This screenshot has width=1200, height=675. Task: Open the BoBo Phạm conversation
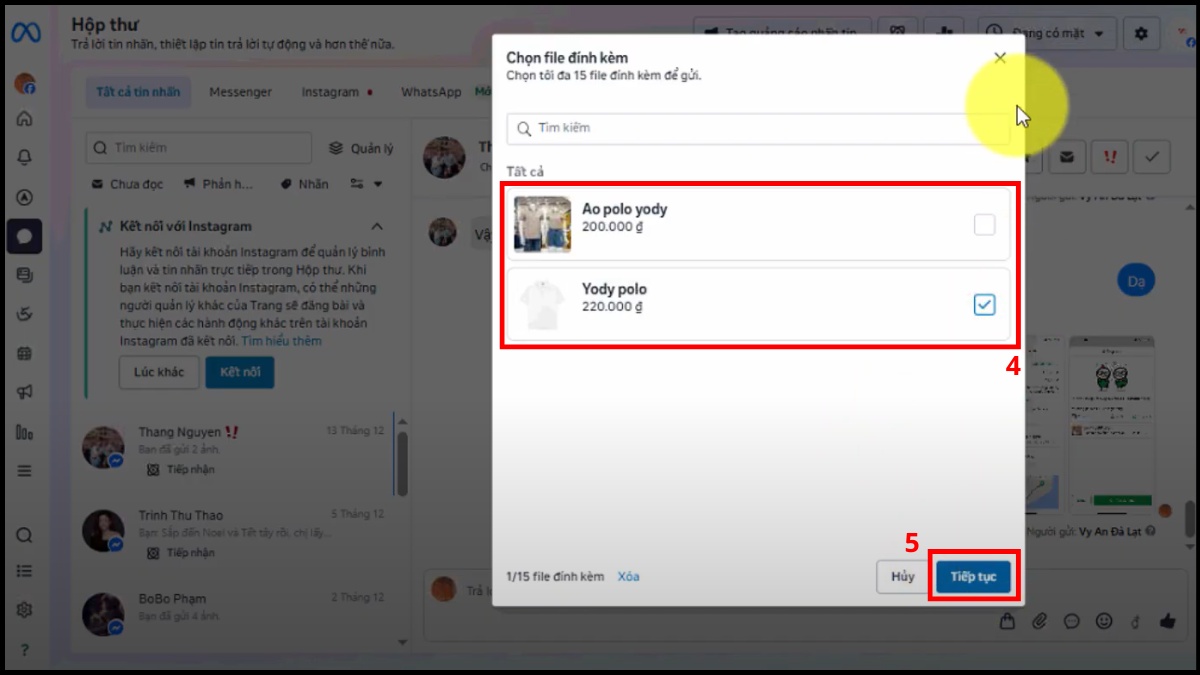(238, 613)
